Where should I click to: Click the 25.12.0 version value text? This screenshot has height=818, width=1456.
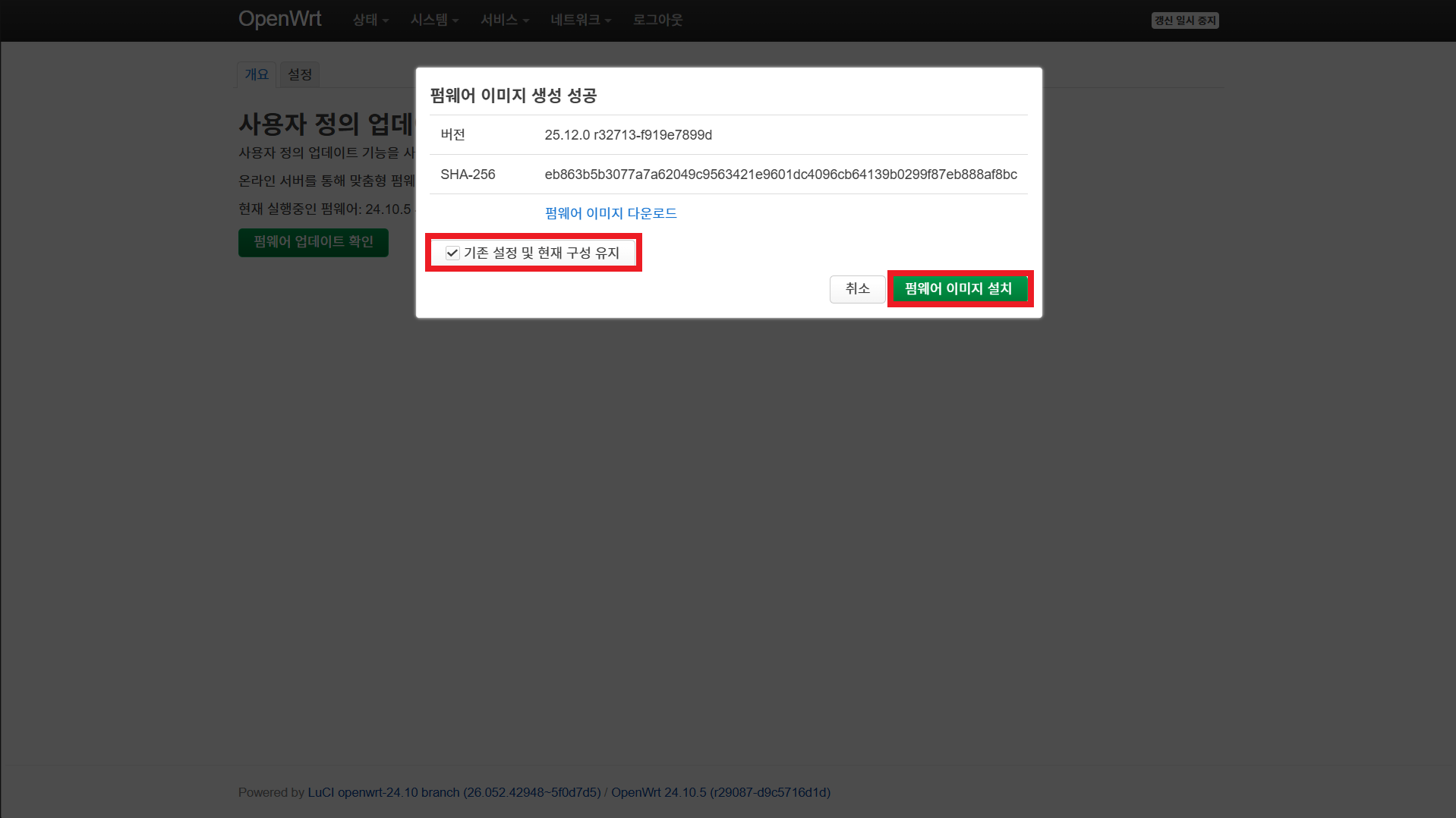click(x=628, y=135)
